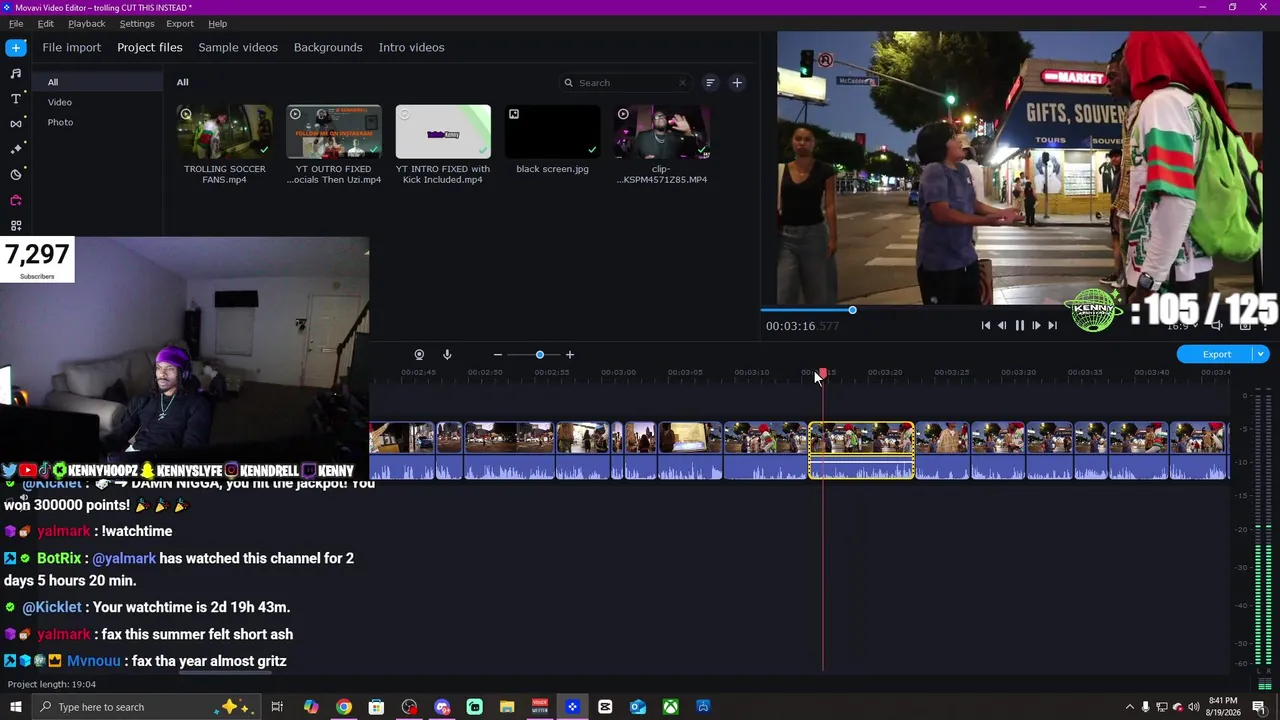Open the Edit menu
The height and width of the screenshot is (720, 1280).
(x=46, y=23)
